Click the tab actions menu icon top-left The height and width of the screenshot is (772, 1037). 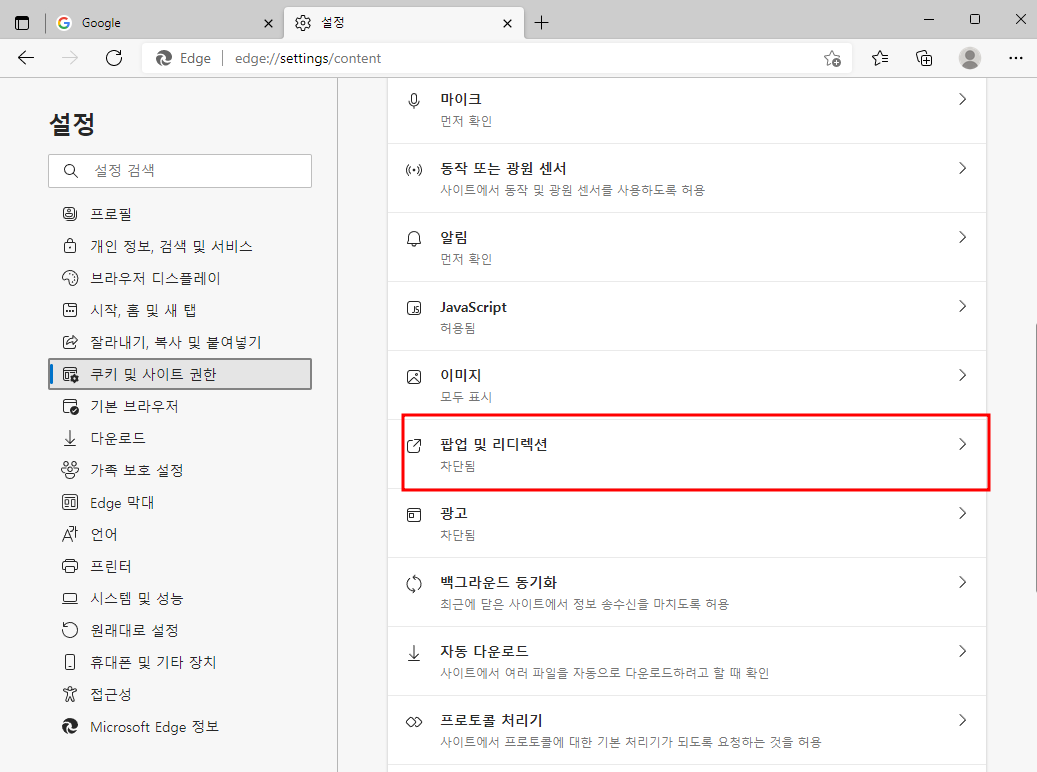click(x=22, y=21)
